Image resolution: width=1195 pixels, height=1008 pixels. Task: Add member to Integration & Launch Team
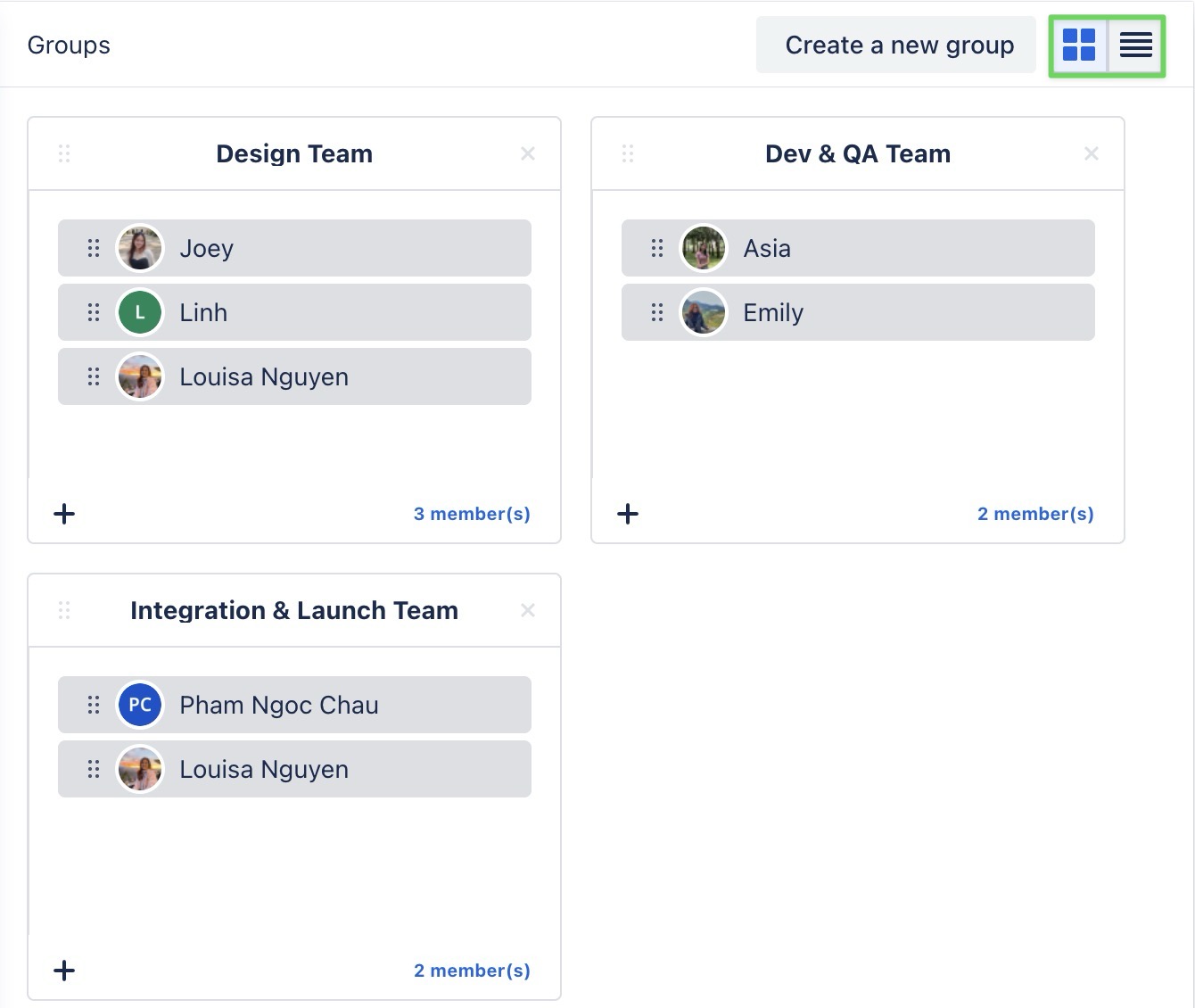[64, 971]
